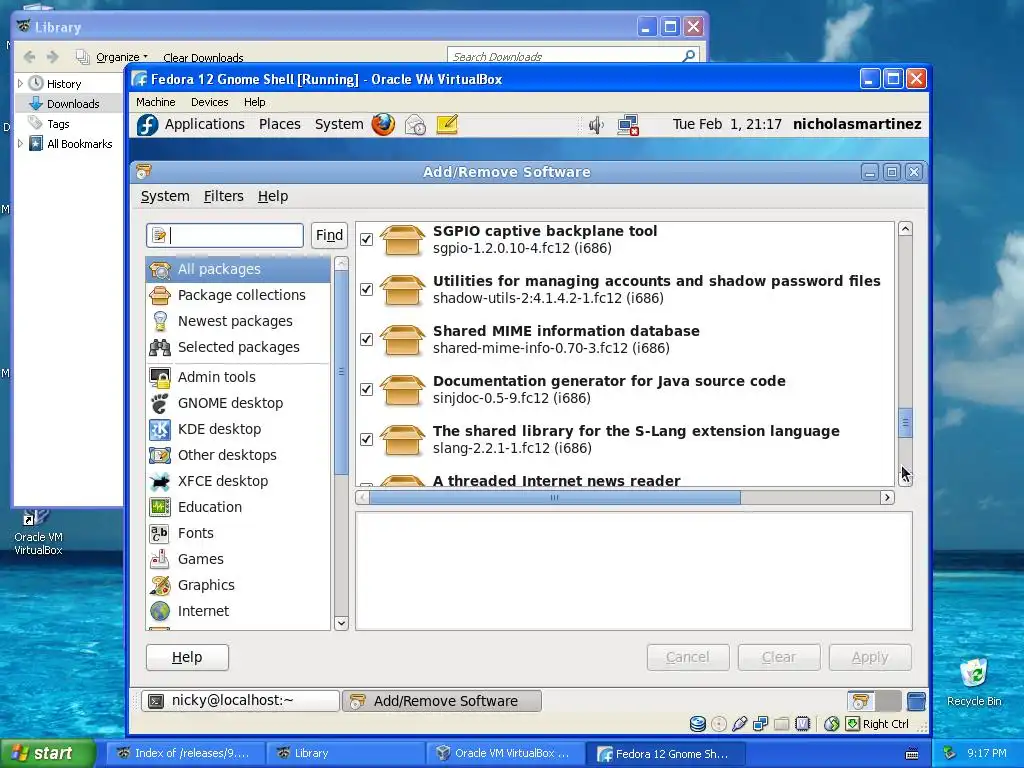Viewport: 1024px width, 768px height.
Task: Open the mail client icon in GNOME panel
Action: (x=415, y=124)
